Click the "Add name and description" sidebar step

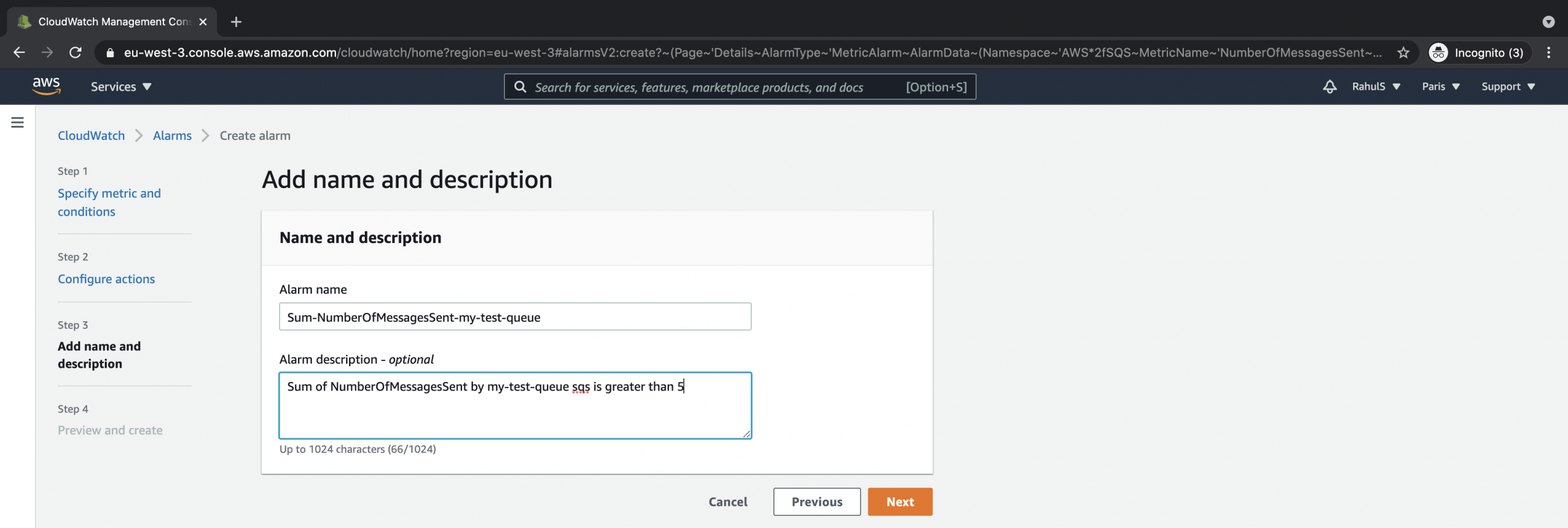(100, 355)
